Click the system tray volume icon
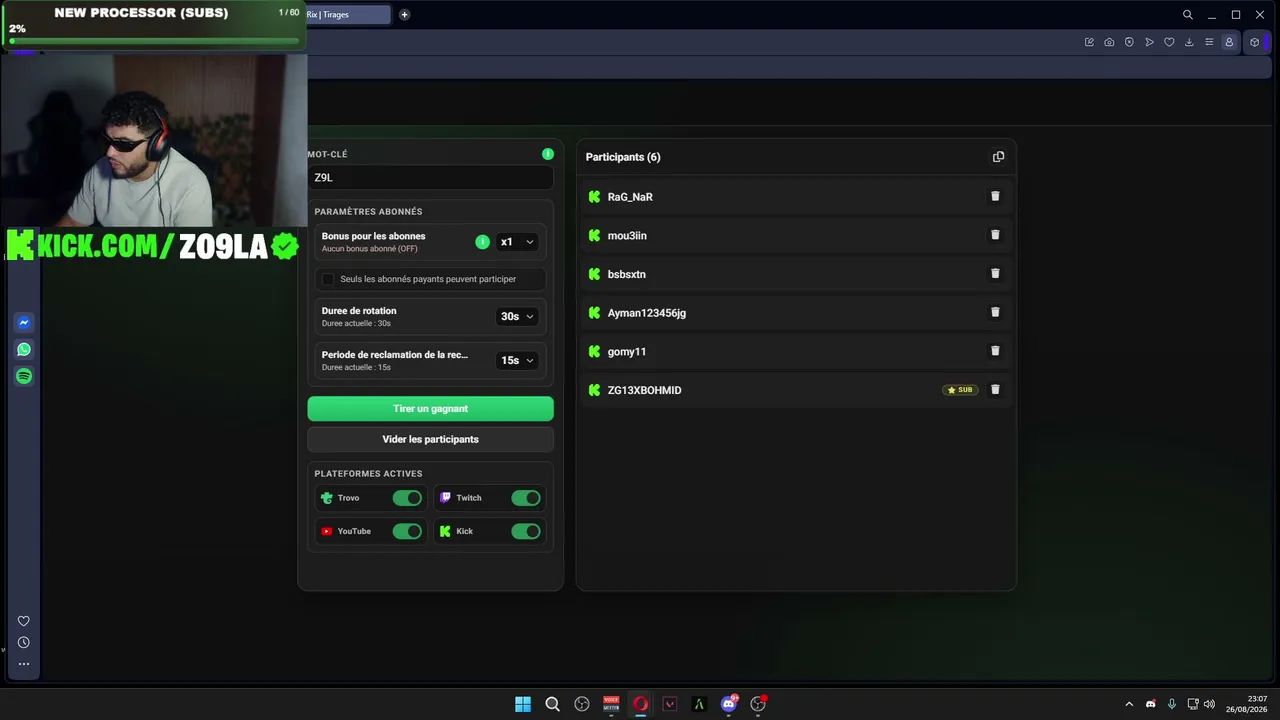Viewport: 1280px width, 720px height. tap(1209, 704)
